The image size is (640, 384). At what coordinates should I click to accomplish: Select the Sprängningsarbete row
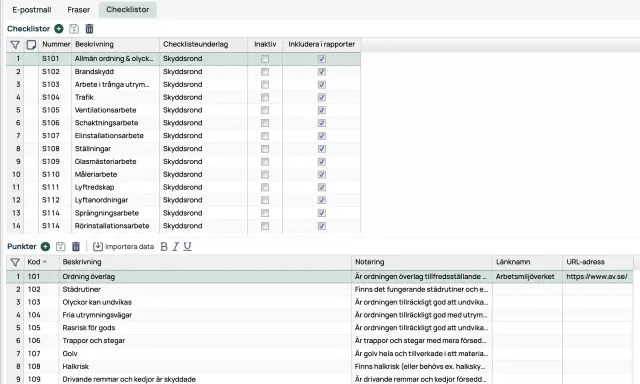(x=183, y=213)
